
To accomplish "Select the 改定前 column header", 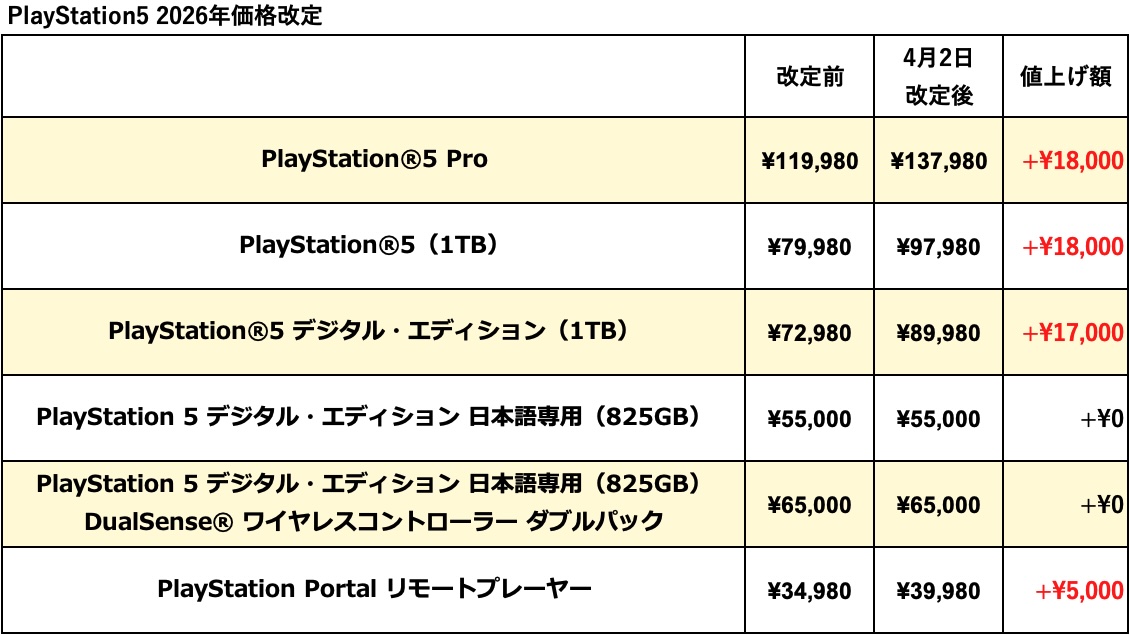I will coord(810,78).
